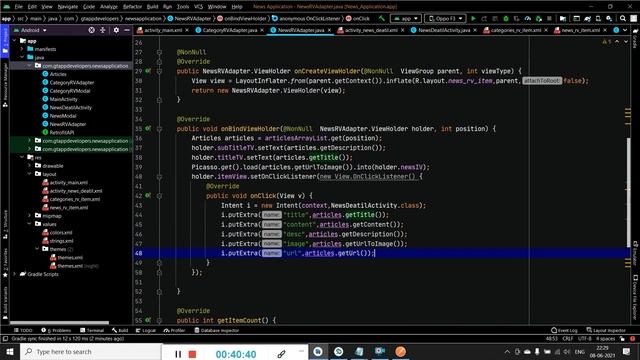
Task: Open the app run configuration dropdown
Action: point(405,18)
